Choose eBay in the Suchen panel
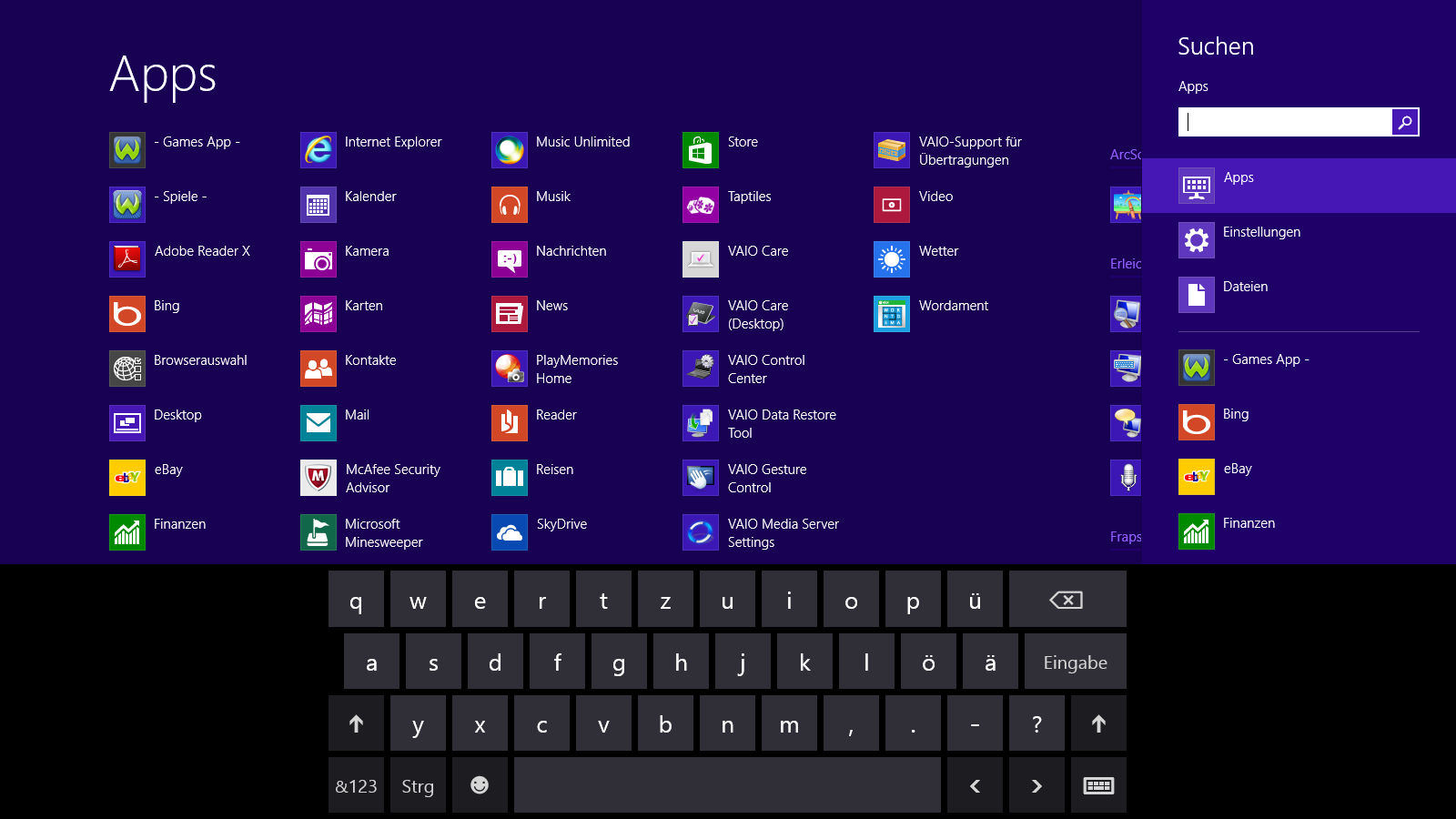The image size is (1456, 819). coord(1299,477)
